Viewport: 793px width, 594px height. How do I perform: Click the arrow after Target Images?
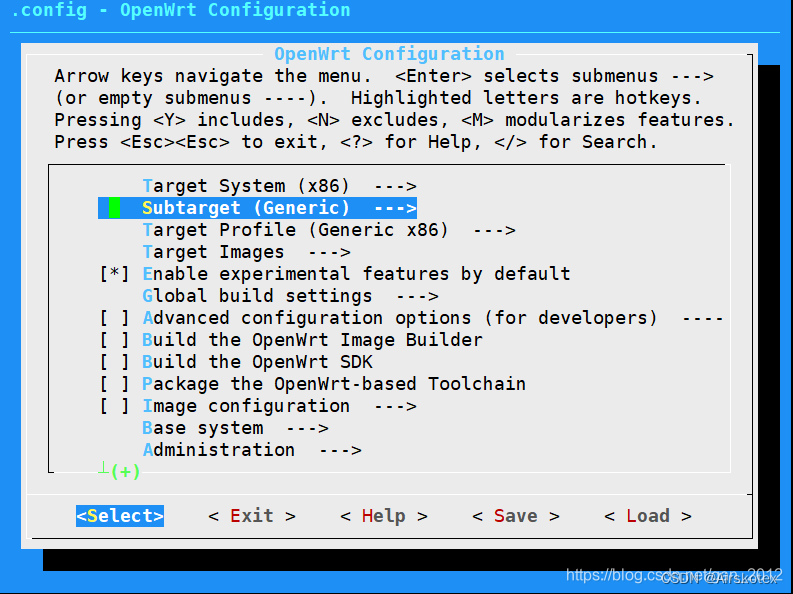329,252
